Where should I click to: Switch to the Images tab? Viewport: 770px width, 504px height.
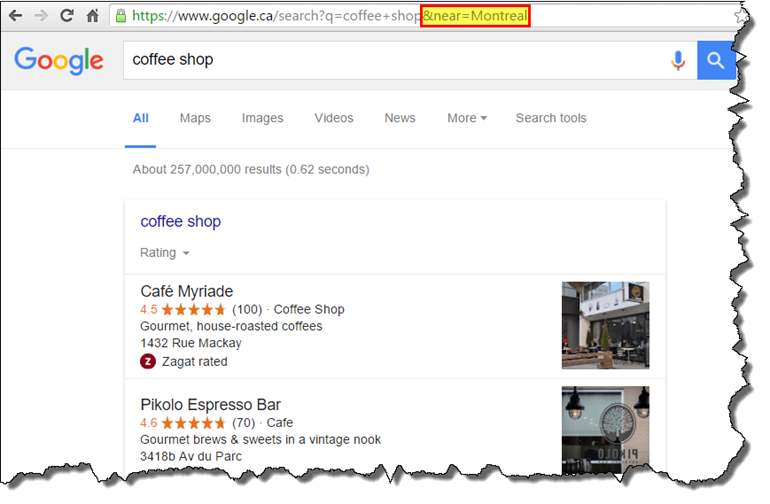(262, 118)
